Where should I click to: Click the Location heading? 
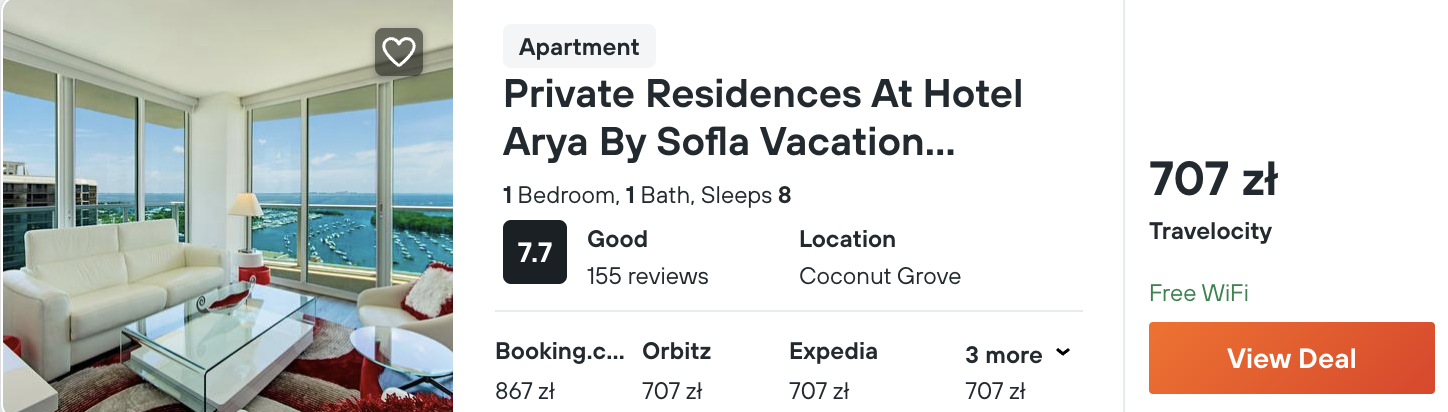point(847,239)
